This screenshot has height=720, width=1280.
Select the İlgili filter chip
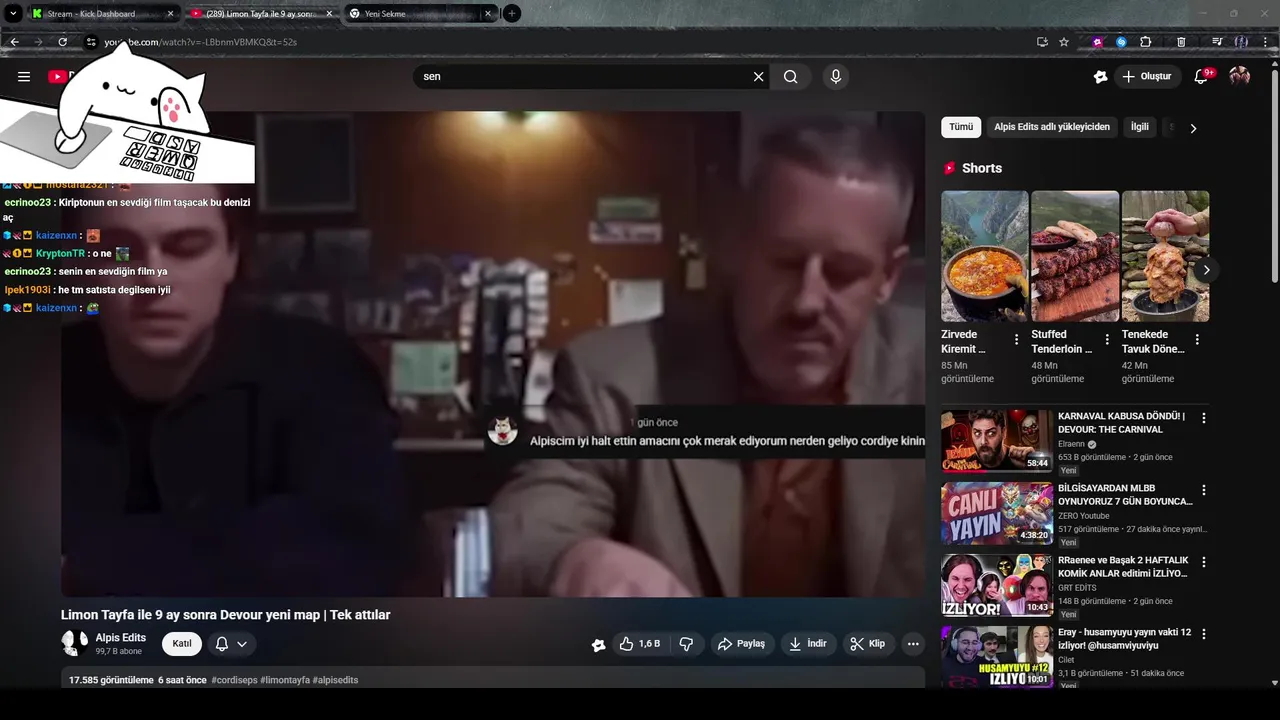[1140, 127]
